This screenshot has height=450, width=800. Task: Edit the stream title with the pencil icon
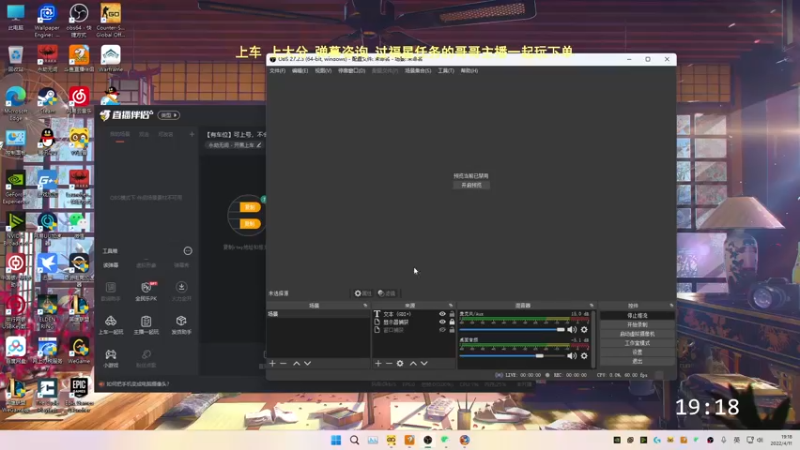pos(259,145)
